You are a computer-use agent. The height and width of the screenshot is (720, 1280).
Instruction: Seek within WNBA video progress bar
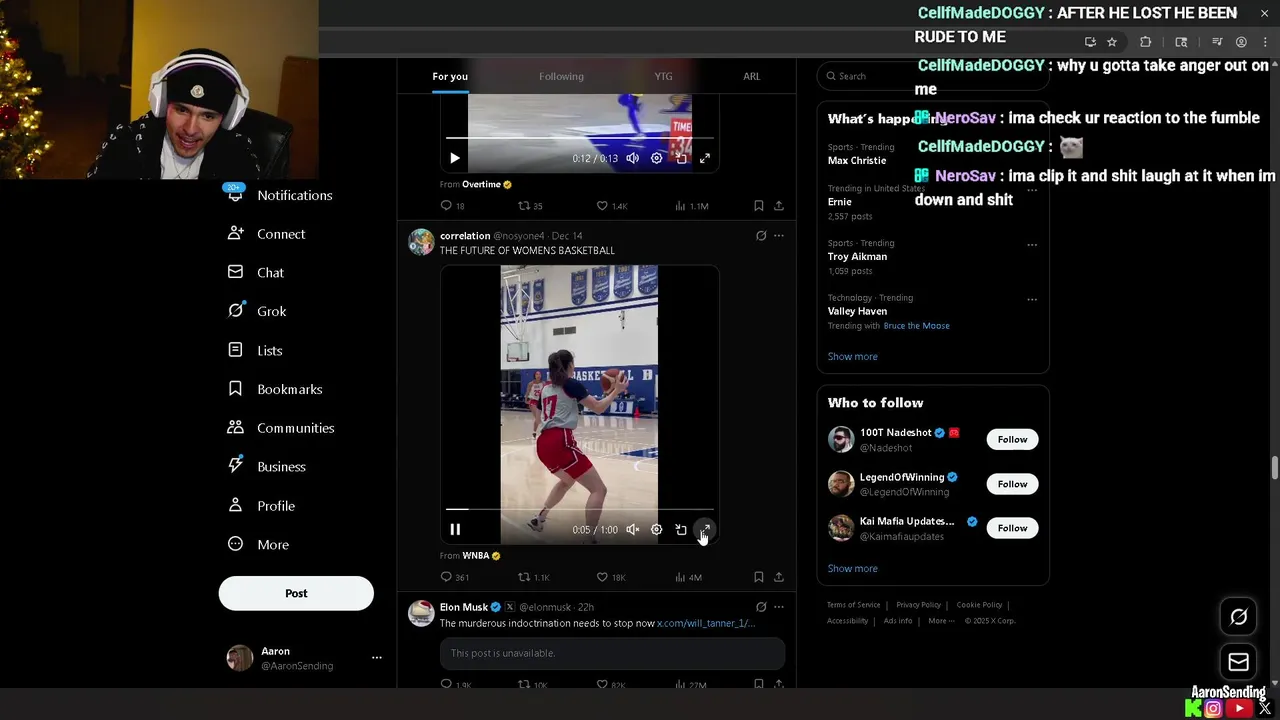pos(580,509)
